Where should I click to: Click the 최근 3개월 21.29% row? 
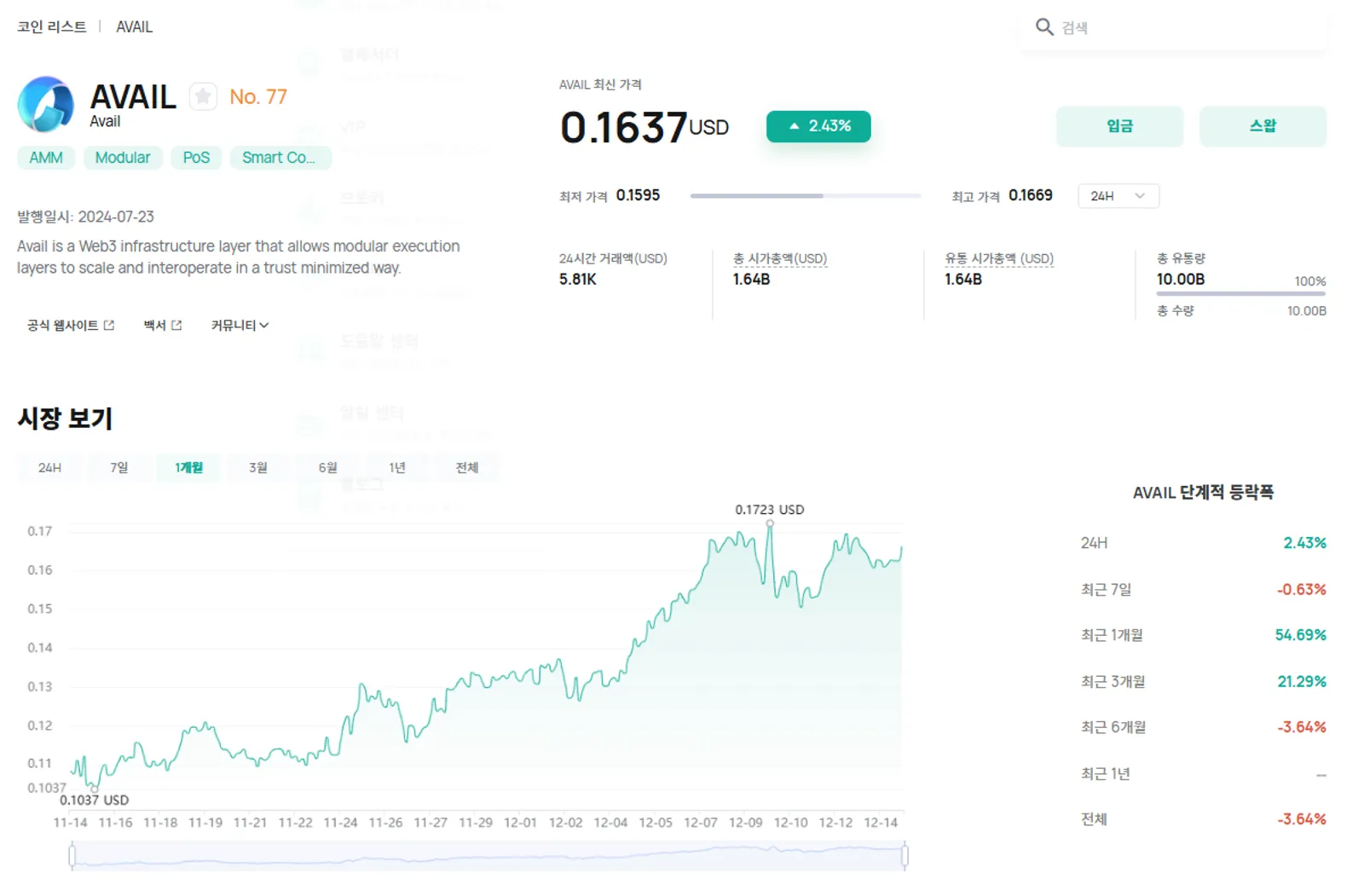(x=1203, y=681)
